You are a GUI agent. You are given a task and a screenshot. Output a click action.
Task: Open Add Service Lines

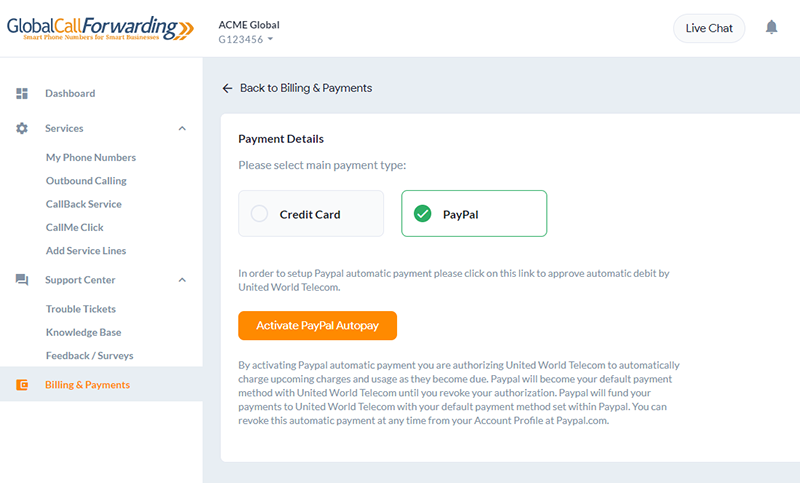[x=86, y=250]
